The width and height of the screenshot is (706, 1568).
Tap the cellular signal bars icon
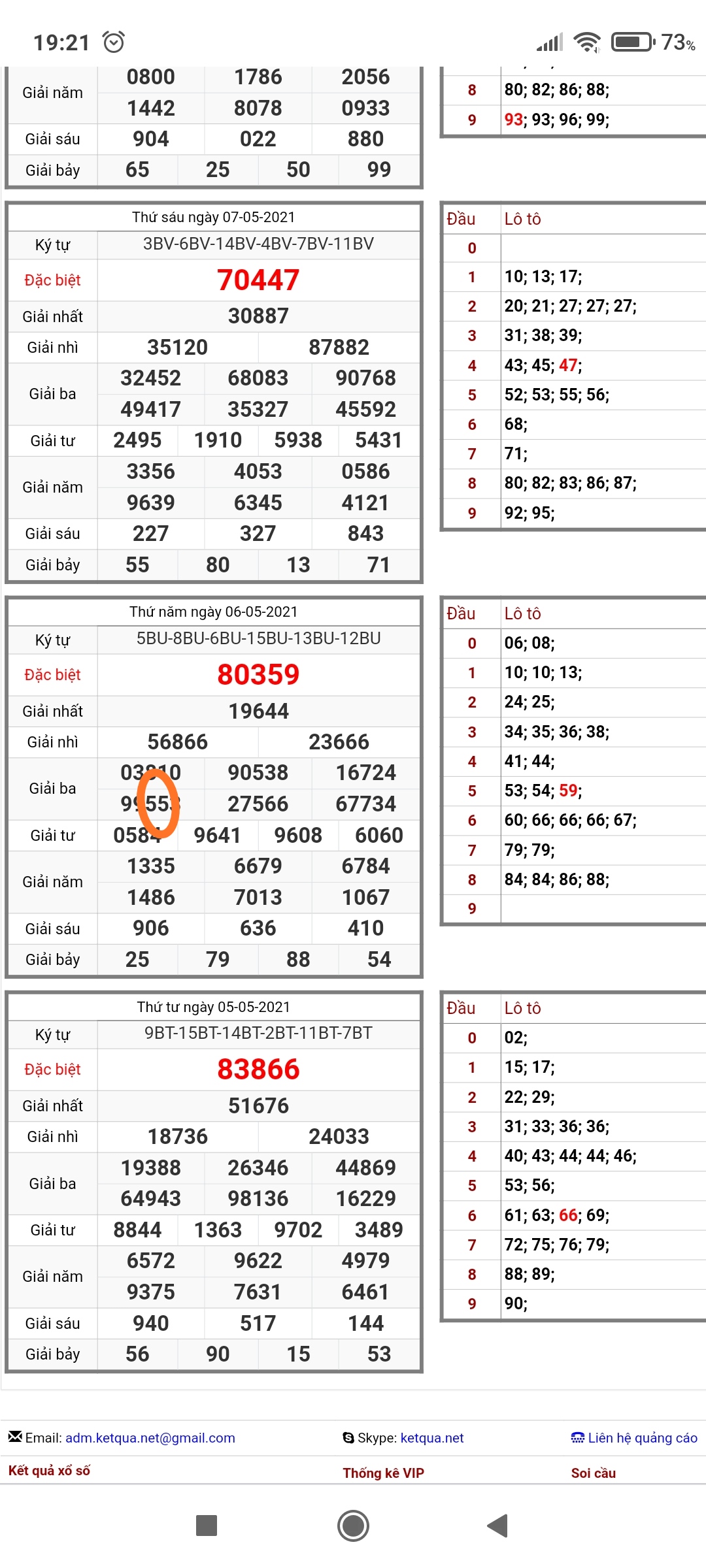coord(550,42)
